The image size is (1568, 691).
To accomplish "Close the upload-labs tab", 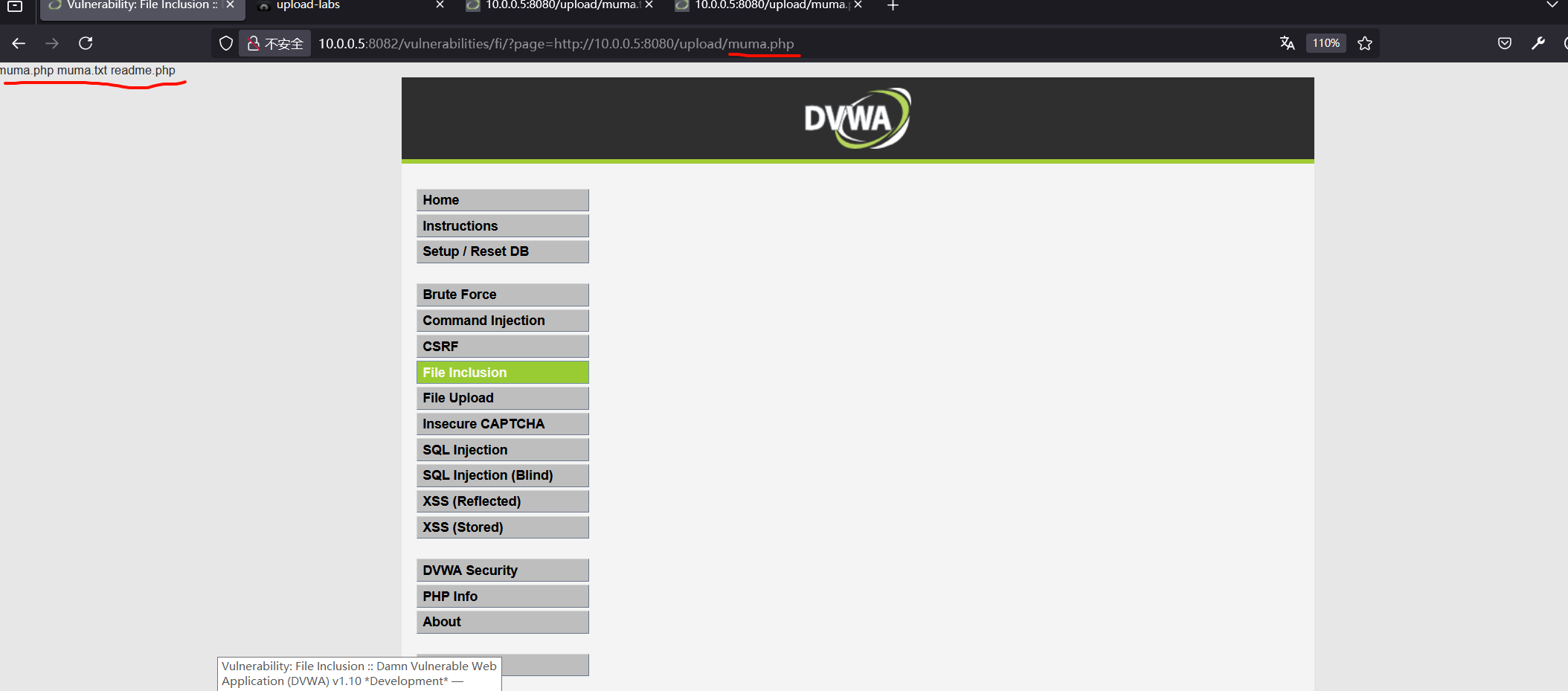I will (x=440, y=5).
